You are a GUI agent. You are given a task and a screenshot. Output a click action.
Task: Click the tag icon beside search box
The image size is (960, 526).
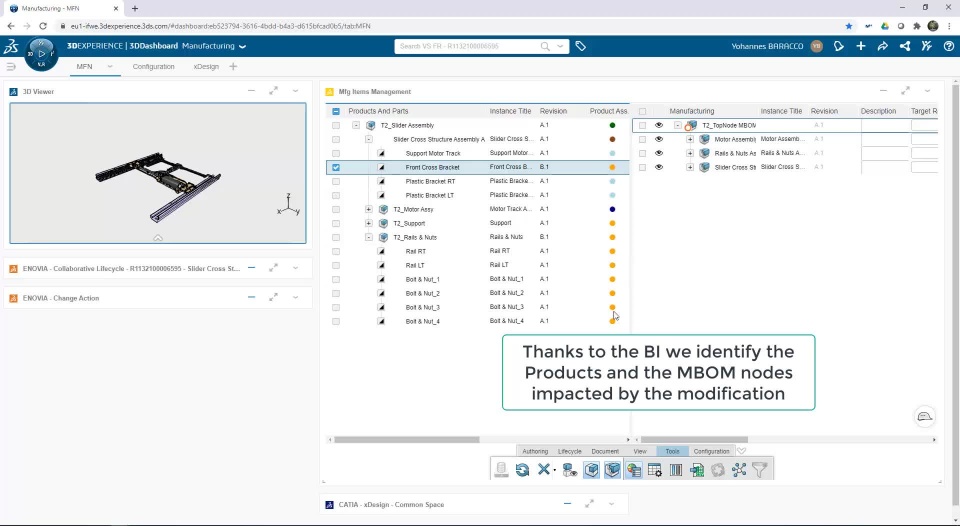pos(580,46)
